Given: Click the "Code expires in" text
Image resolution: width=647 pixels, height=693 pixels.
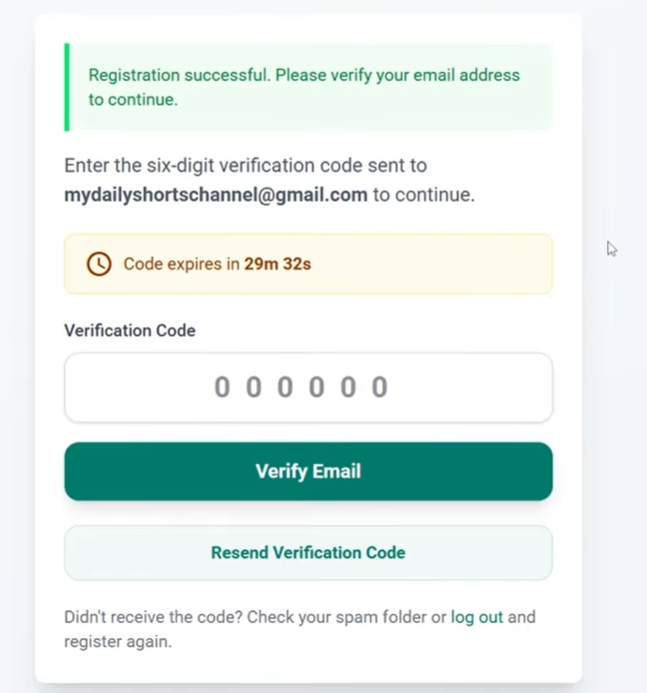Looking at the screenshot, I should pos(181,264).
